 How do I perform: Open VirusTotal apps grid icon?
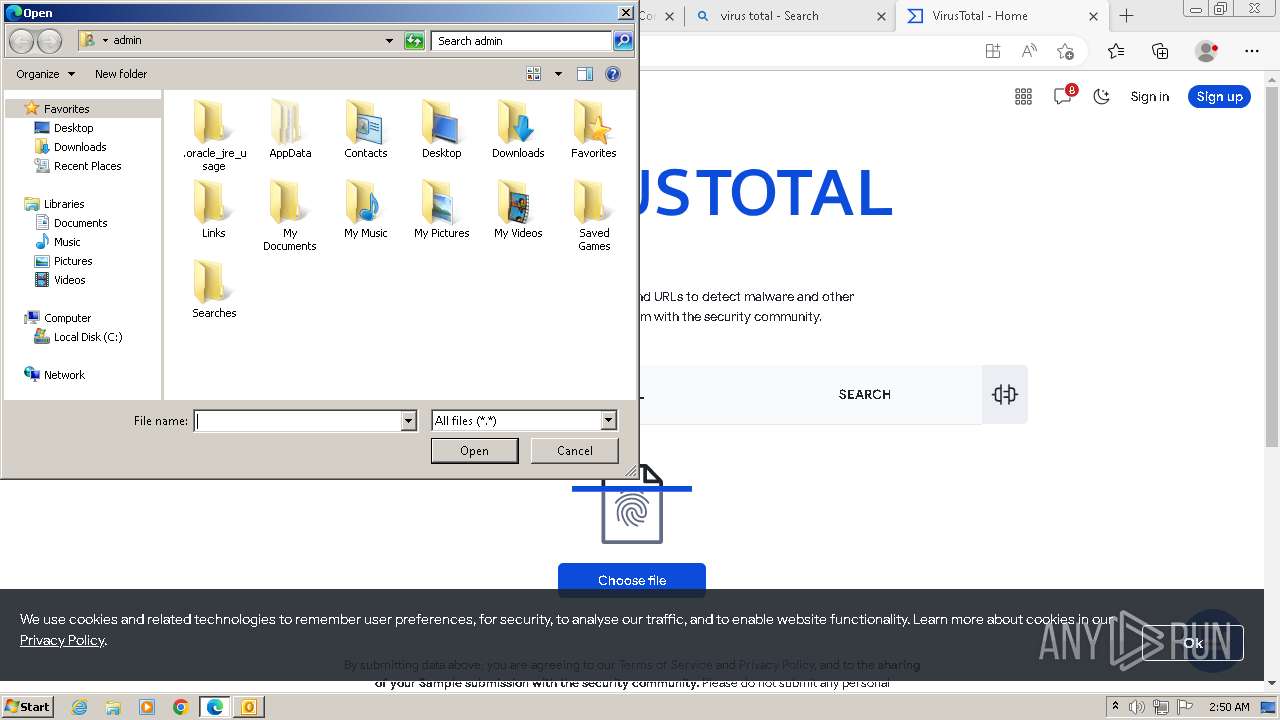1023,97
